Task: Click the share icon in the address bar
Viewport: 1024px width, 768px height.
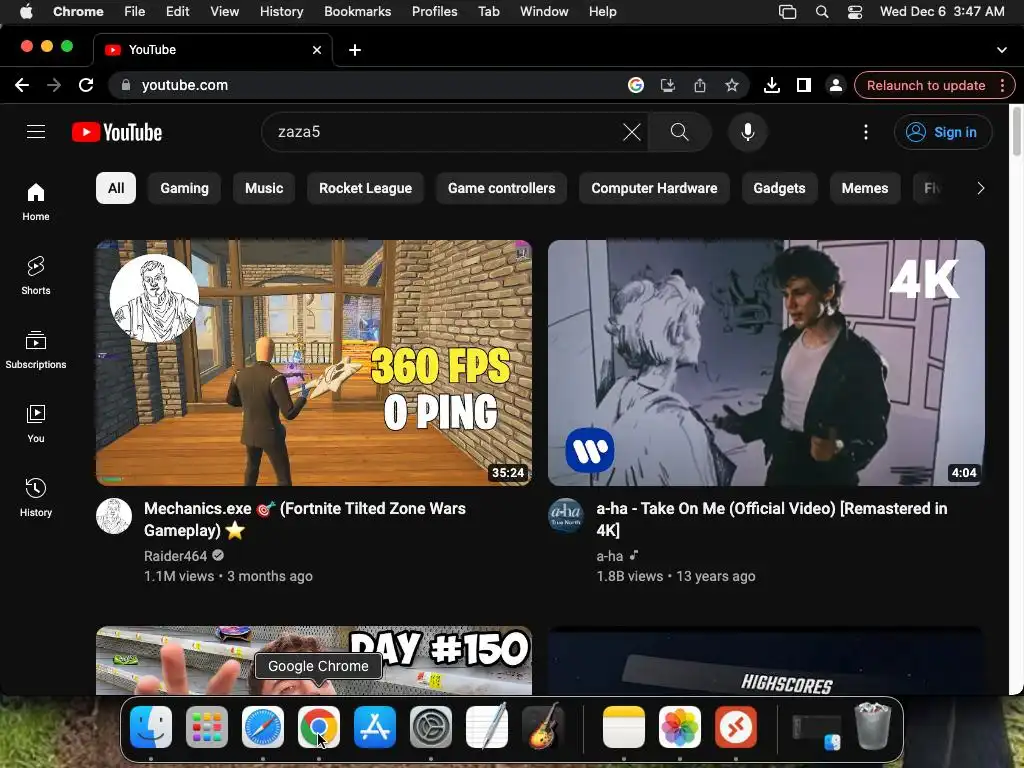Action: (700, 85)
